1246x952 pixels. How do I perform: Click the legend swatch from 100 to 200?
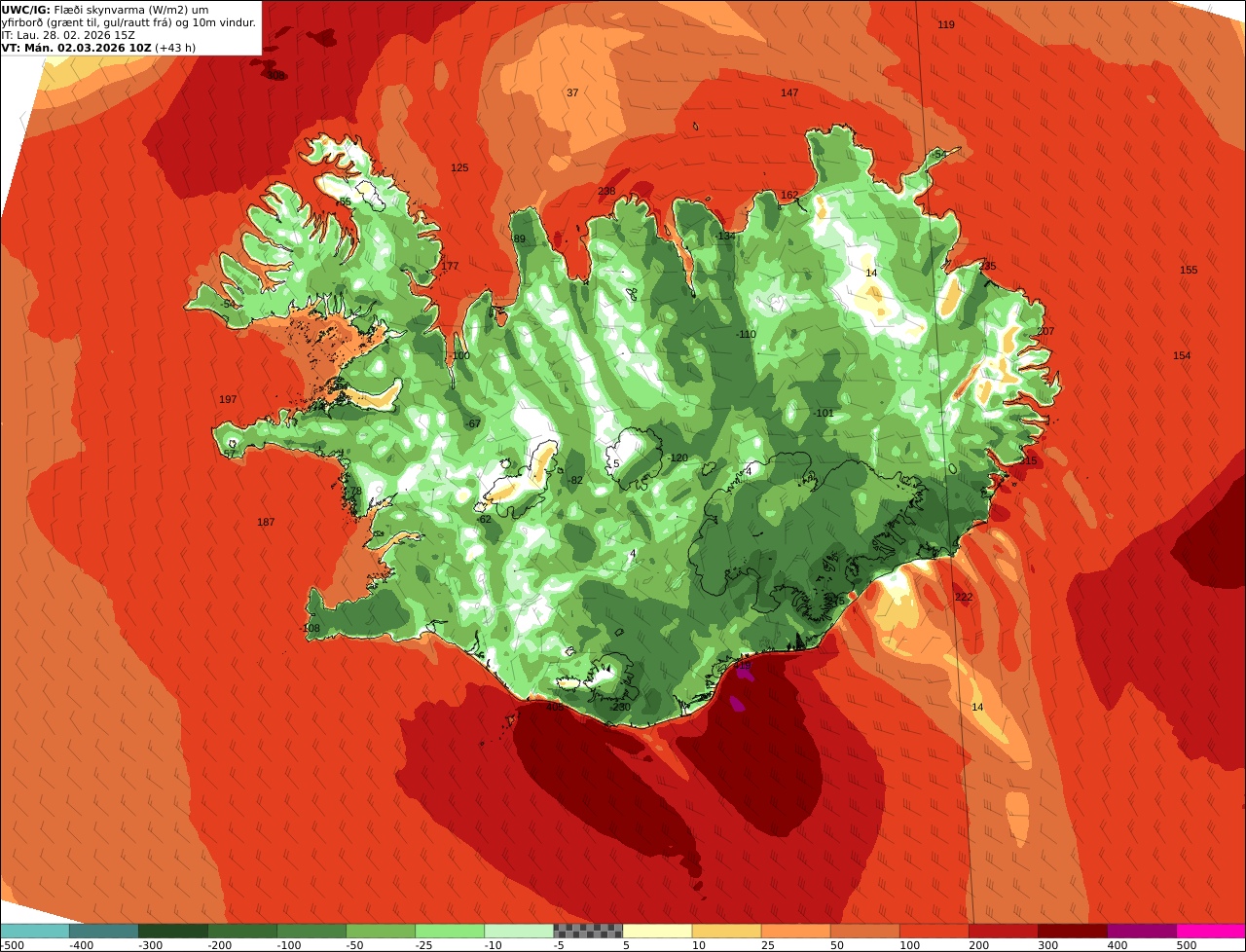click(x=934, y=931)
